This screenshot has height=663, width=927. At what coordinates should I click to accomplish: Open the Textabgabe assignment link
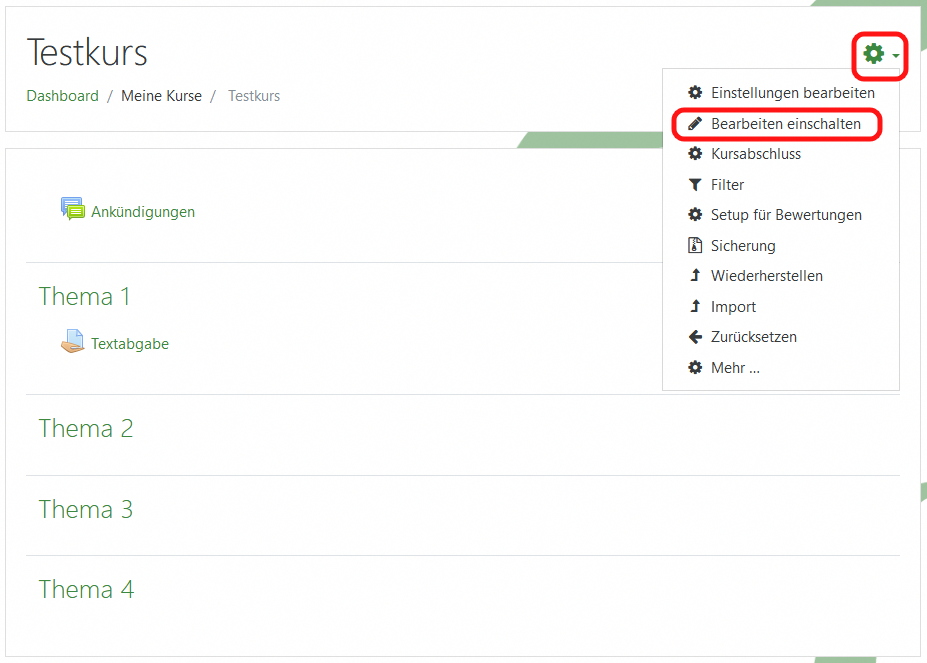[x=130, y=344]
